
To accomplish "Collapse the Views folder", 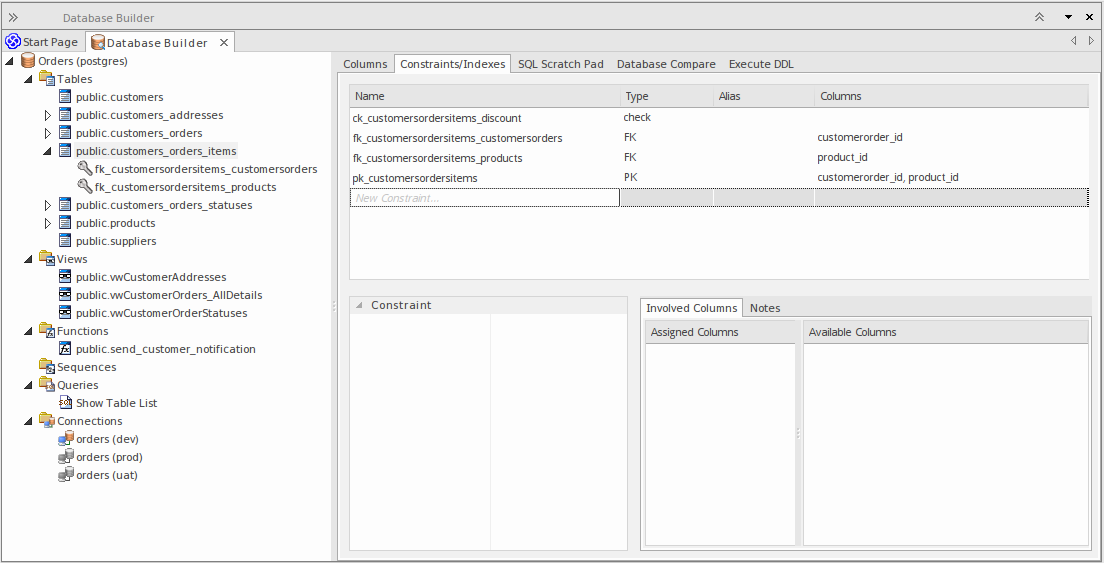I will (28, 259).
